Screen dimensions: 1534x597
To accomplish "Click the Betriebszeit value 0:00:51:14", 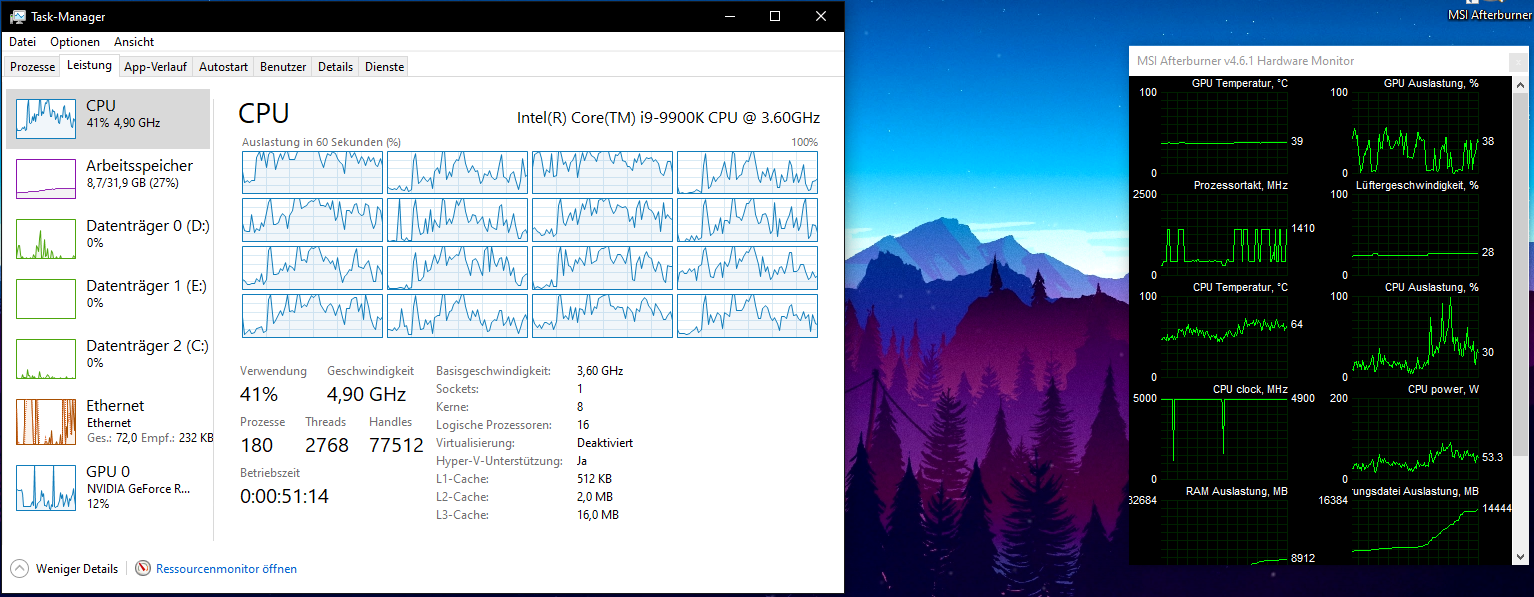I will coord(284,495).
